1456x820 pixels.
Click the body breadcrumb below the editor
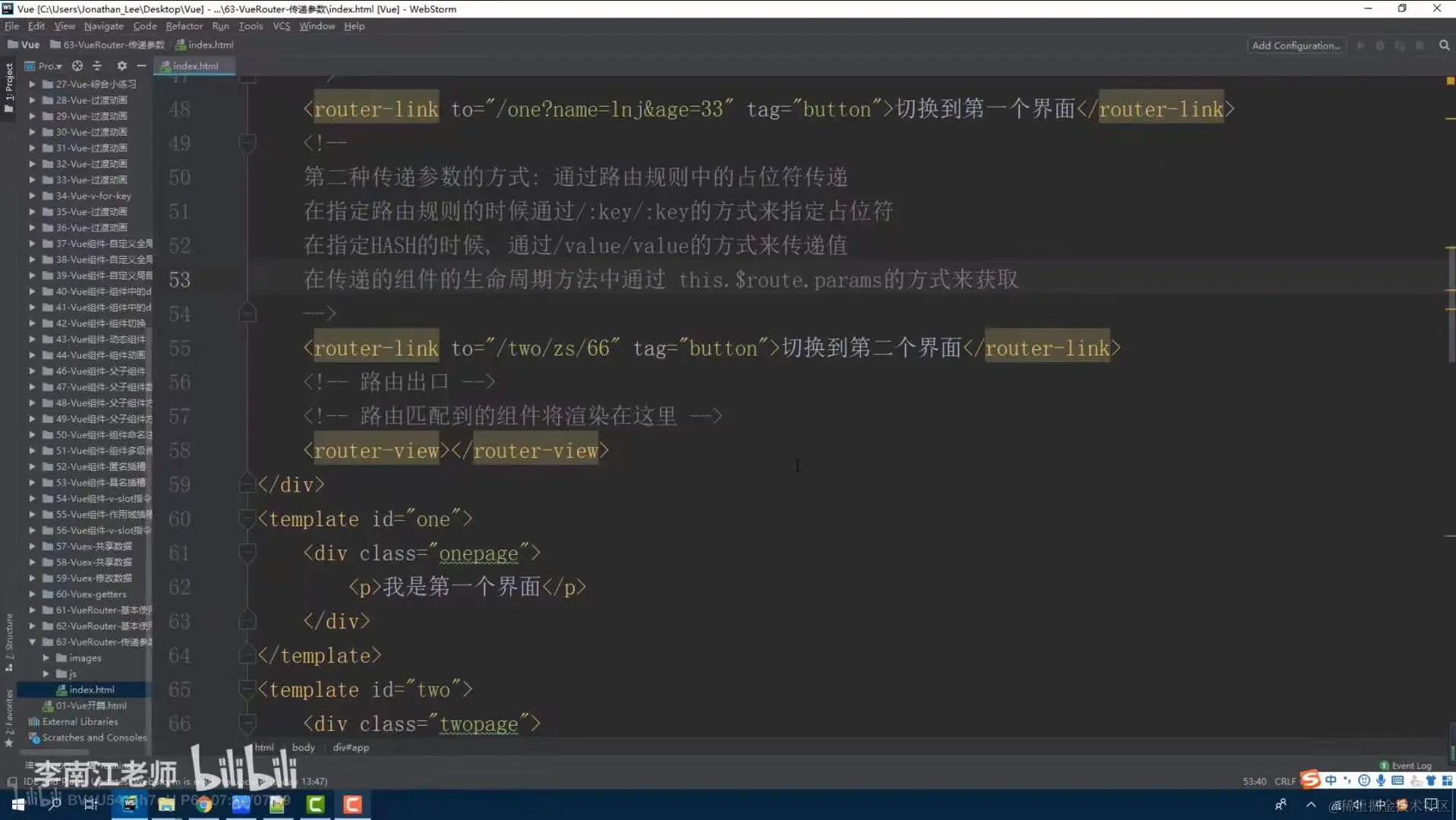303,747
